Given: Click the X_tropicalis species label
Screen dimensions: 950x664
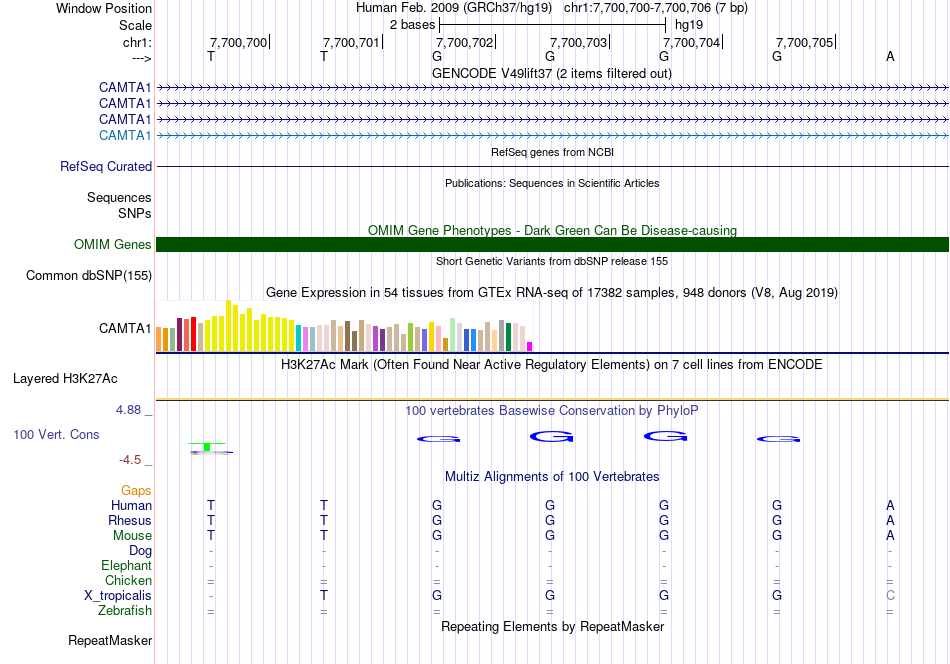Looking at the screenshot, I should tap(118, 595).
